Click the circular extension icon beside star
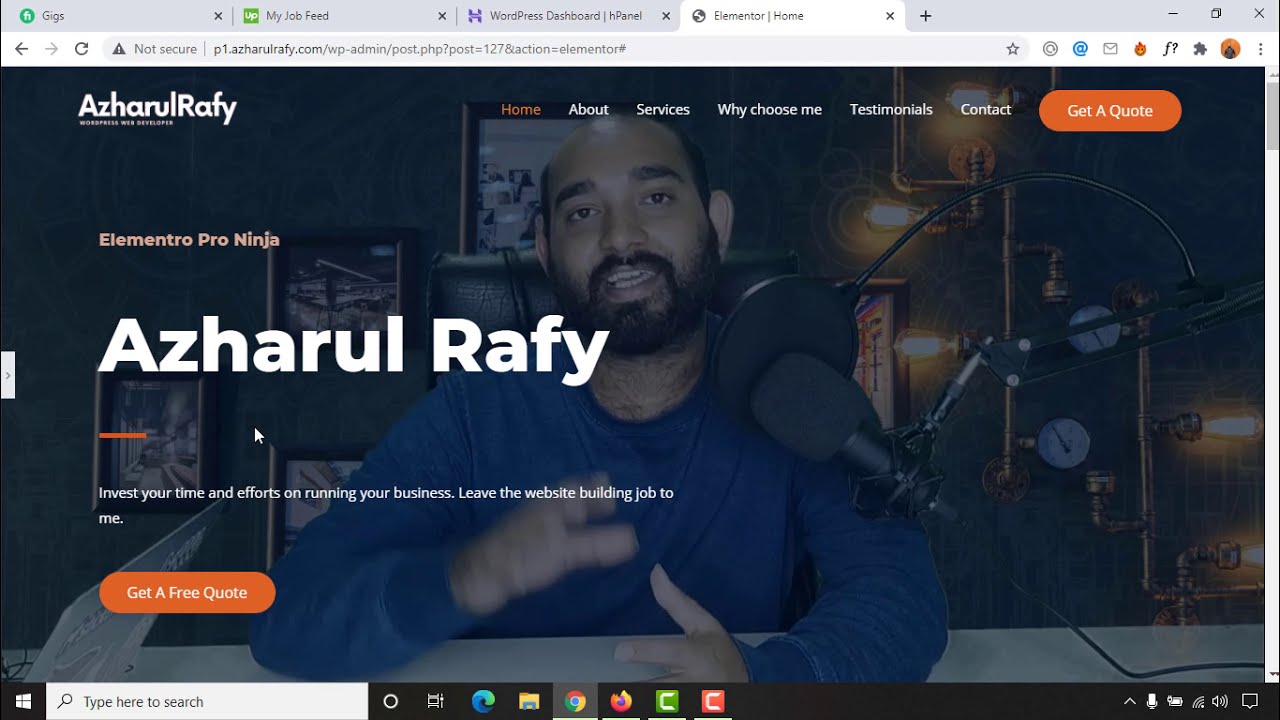 tap(1050, 49)
